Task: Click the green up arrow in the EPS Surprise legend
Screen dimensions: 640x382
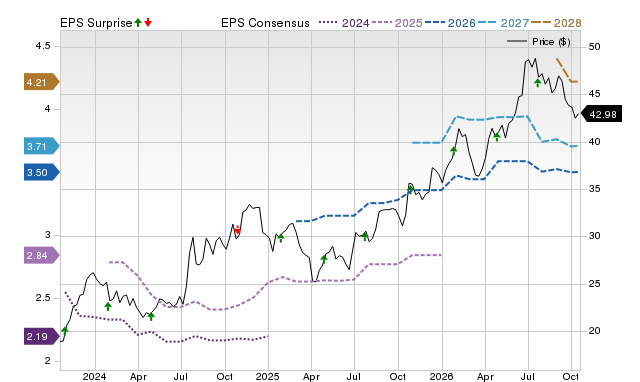Action: [x=138, y=23]
